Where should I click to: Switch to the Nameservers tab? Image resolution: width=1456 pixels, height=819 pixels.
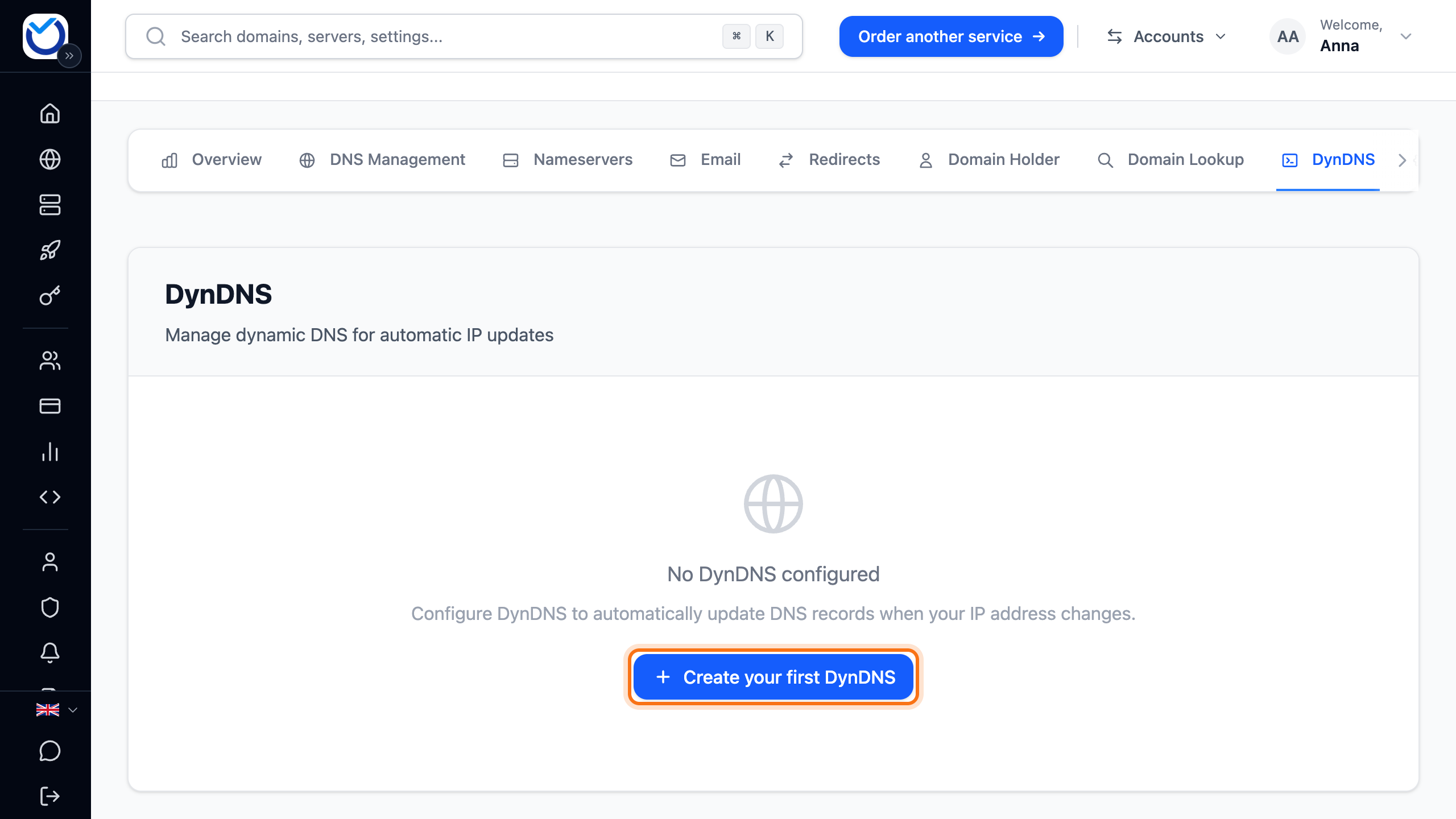[x=568, y=160]
